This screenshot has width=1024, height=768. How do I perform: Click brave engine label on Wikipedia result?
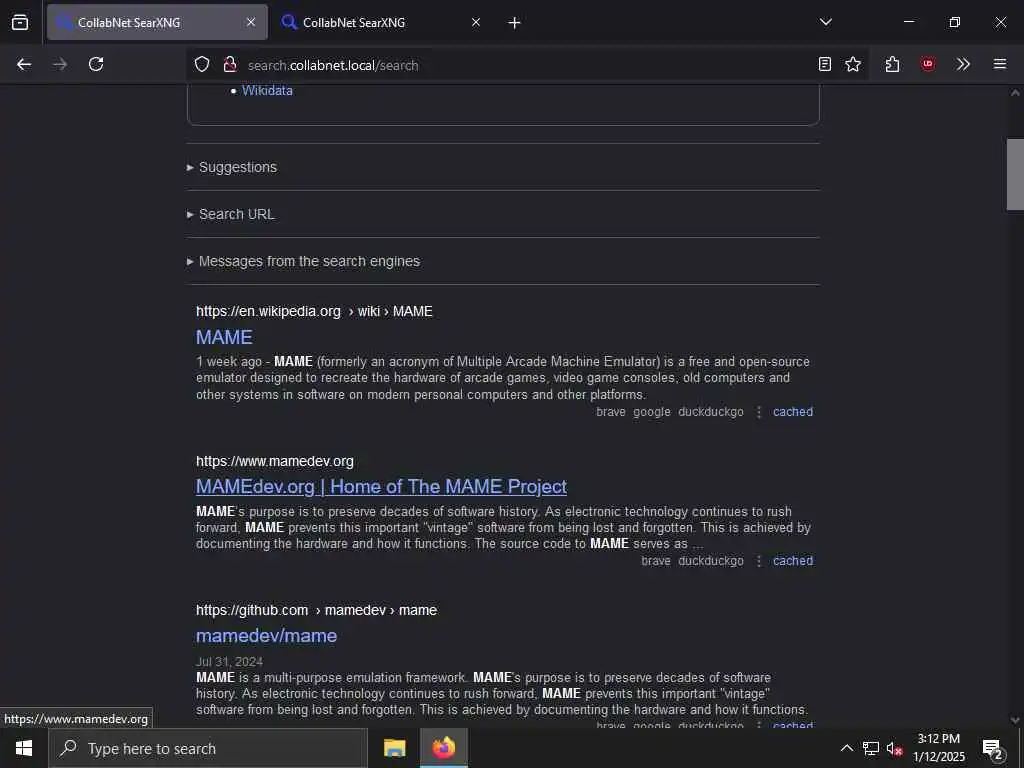coord(611,412)
